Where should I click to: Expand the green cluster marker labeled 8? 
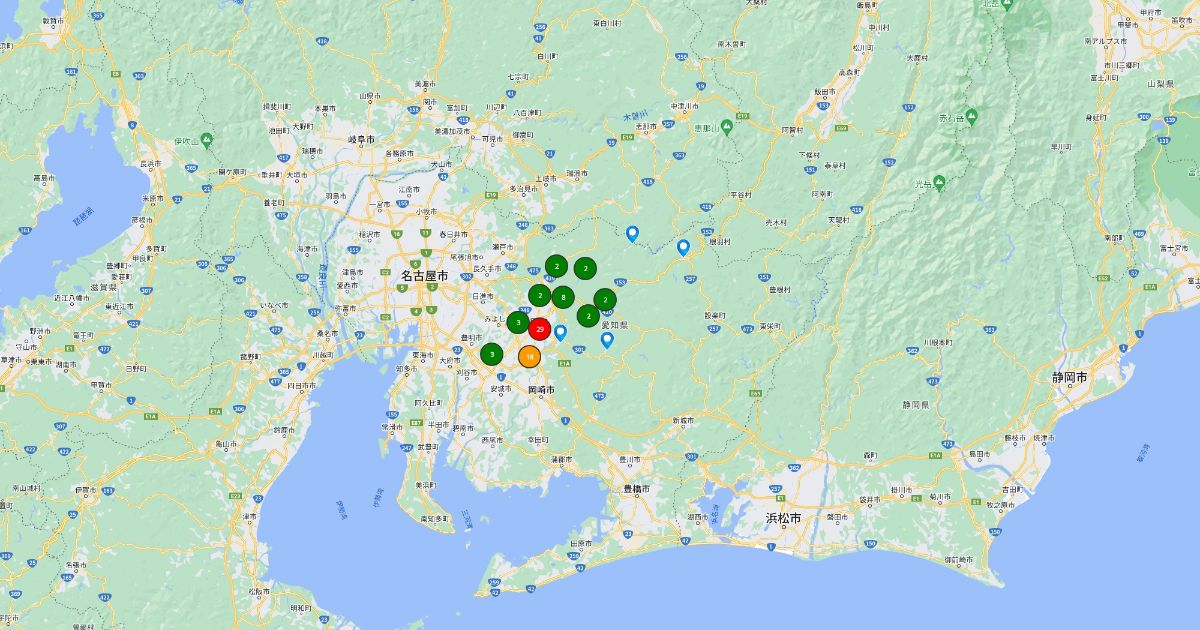click(563, 296)
